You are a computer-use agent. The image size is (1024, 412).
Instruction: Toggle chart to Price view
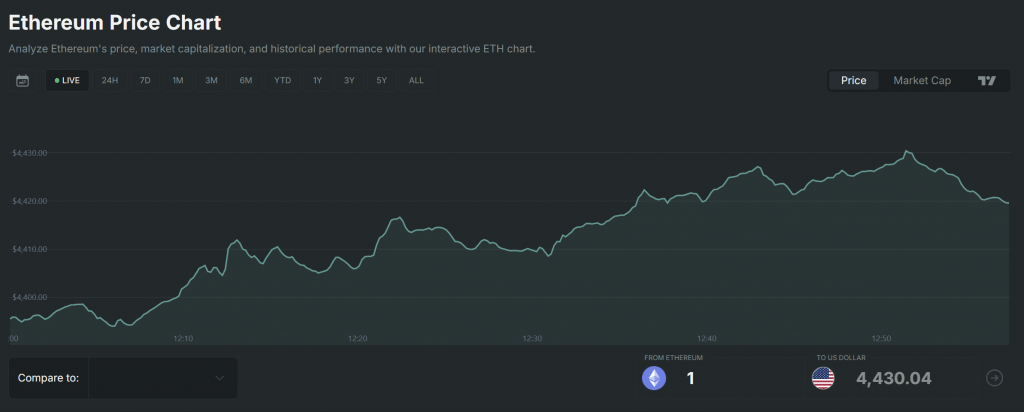point(853,81)
